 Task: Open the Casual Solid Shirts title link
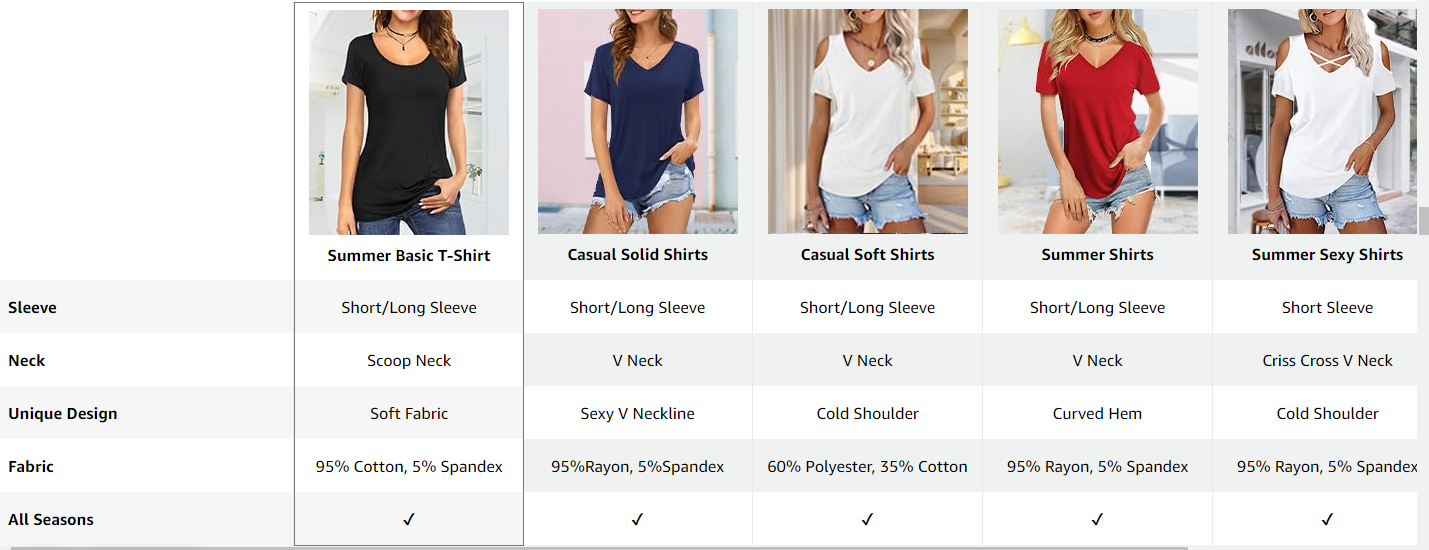tap(638, 255)
